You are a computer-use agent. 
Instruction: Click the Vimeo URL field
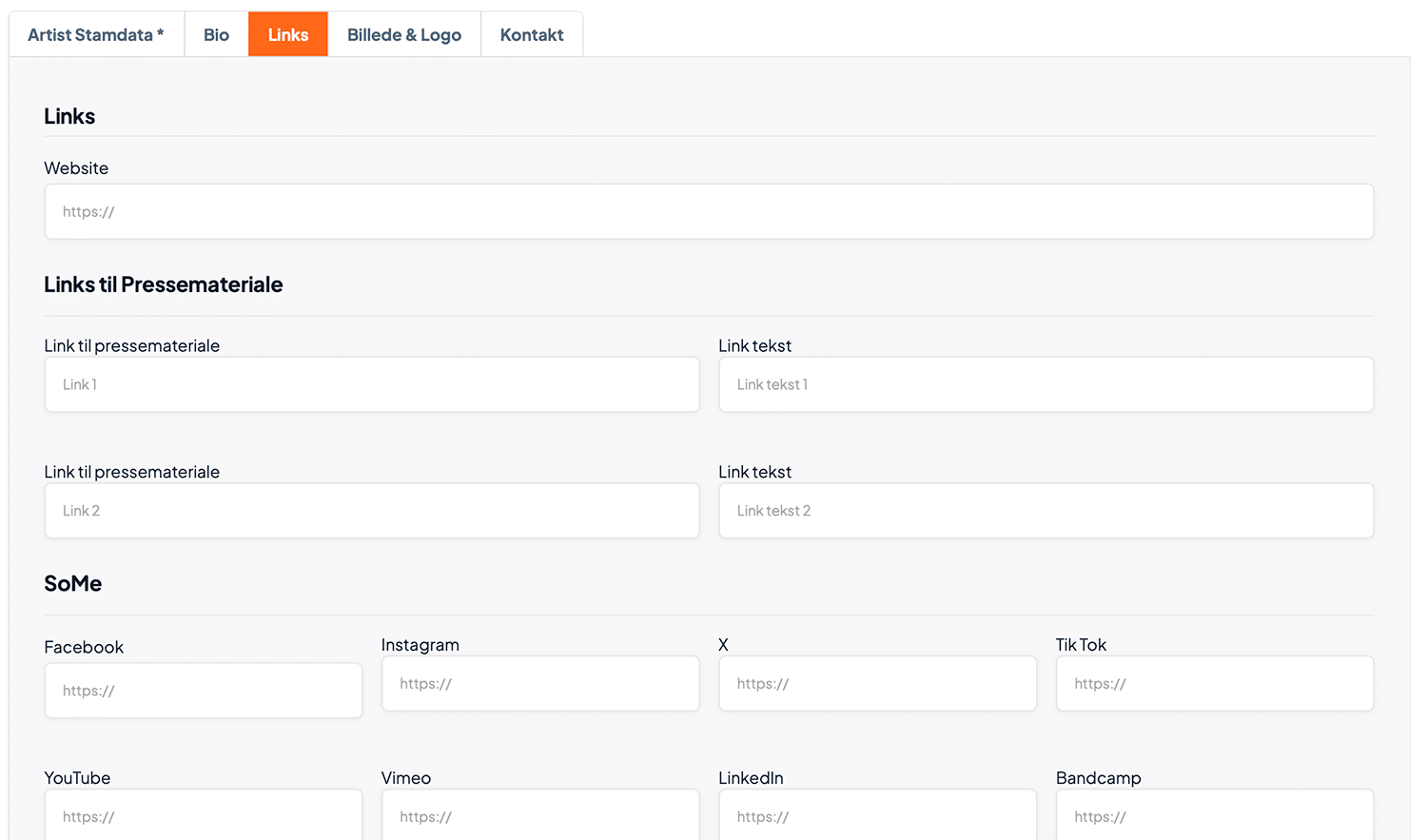pos(540,816)
